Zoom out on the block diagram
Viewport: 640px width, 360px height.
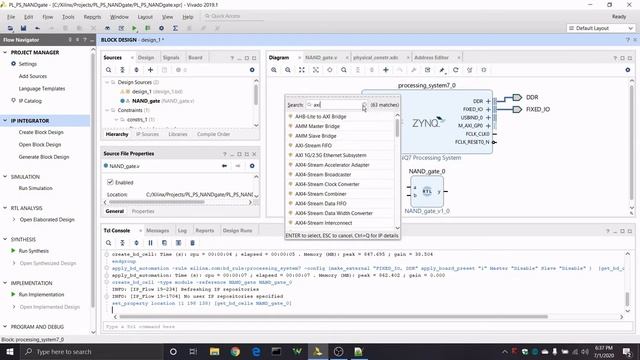[x=288, y=70]
